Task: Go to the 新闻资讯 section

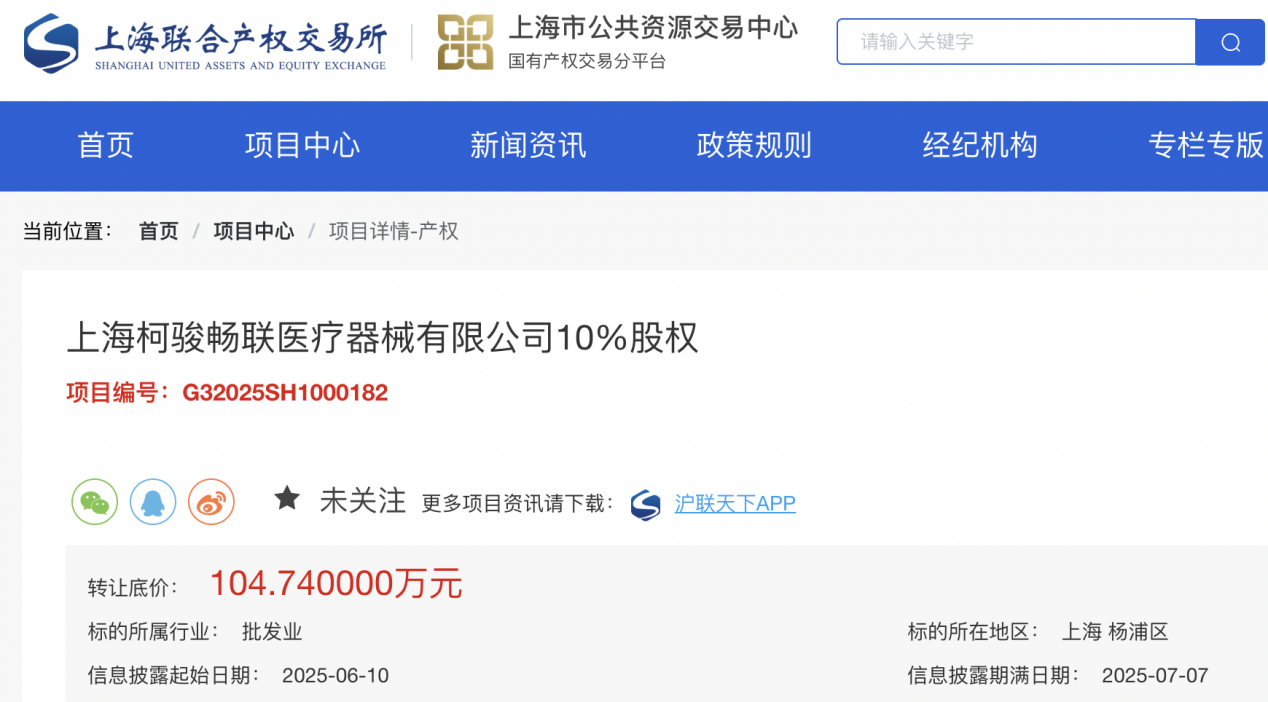Action: pyautogui.click(x=528, y=146)
